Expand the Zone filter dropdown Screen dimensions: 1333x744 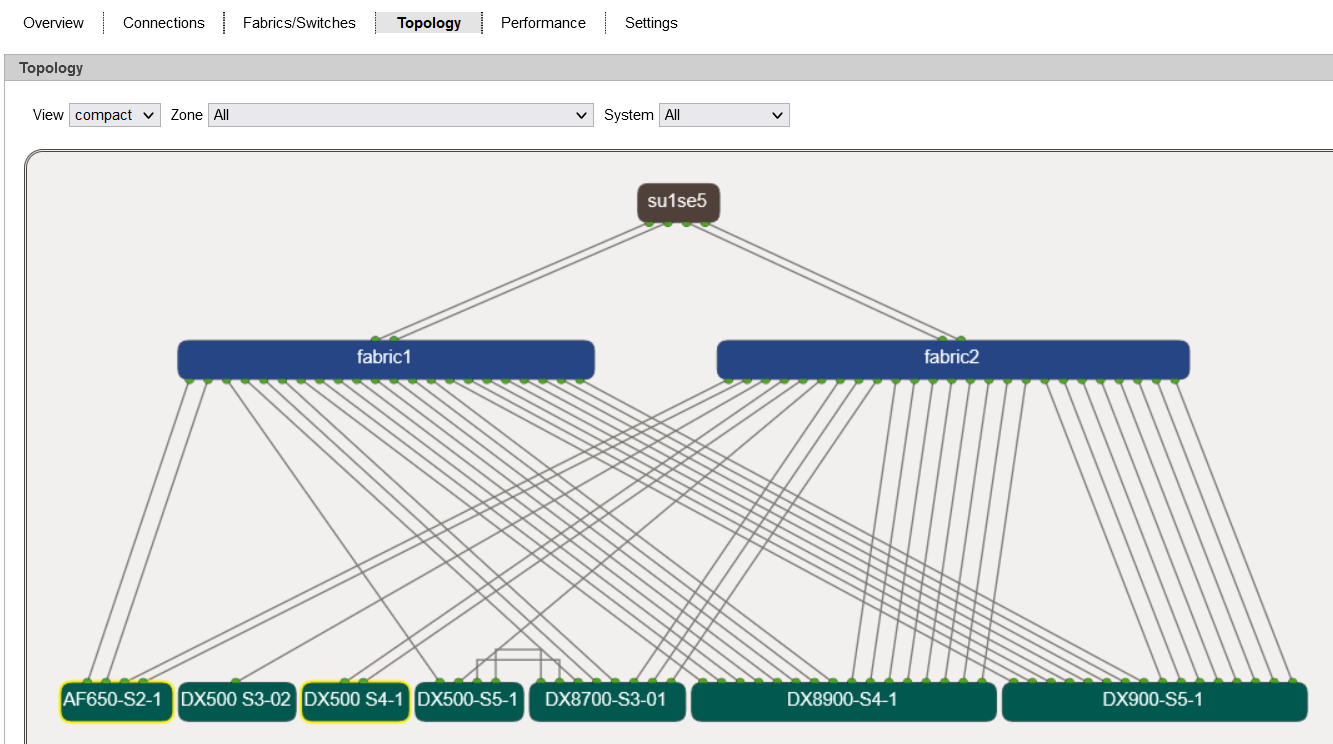(x=401, y=115)
